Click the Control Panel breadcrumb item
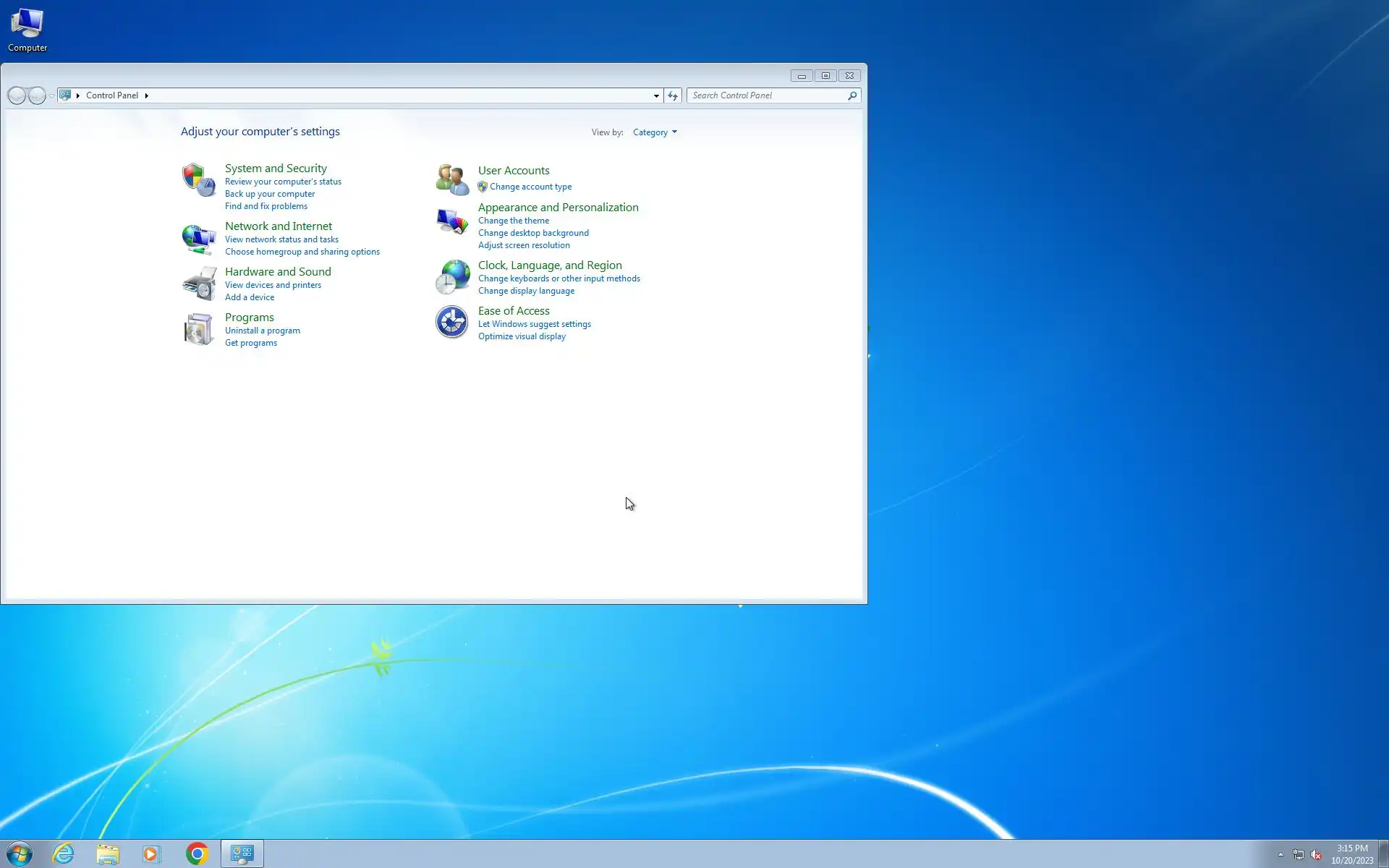 coord(112,95)
